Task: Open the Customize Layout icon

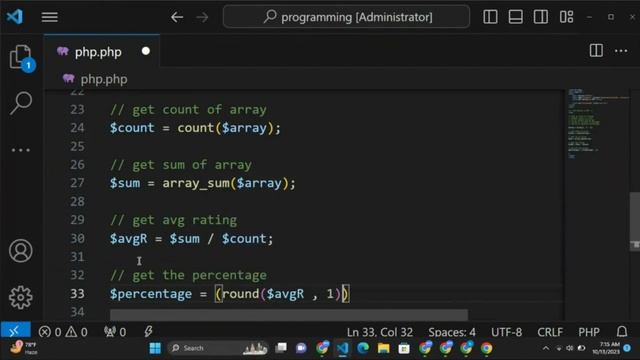Action: [566, 17]
